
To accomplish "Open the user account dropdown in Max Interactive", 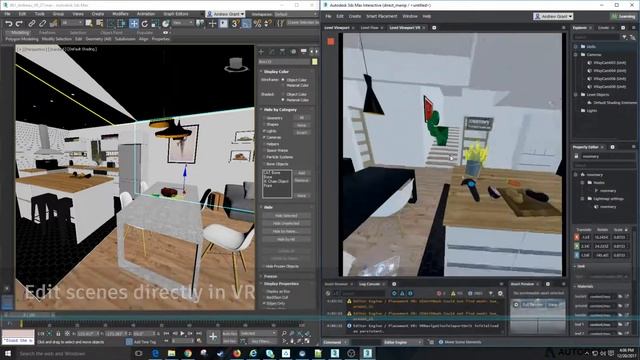I will click(553, 16).
